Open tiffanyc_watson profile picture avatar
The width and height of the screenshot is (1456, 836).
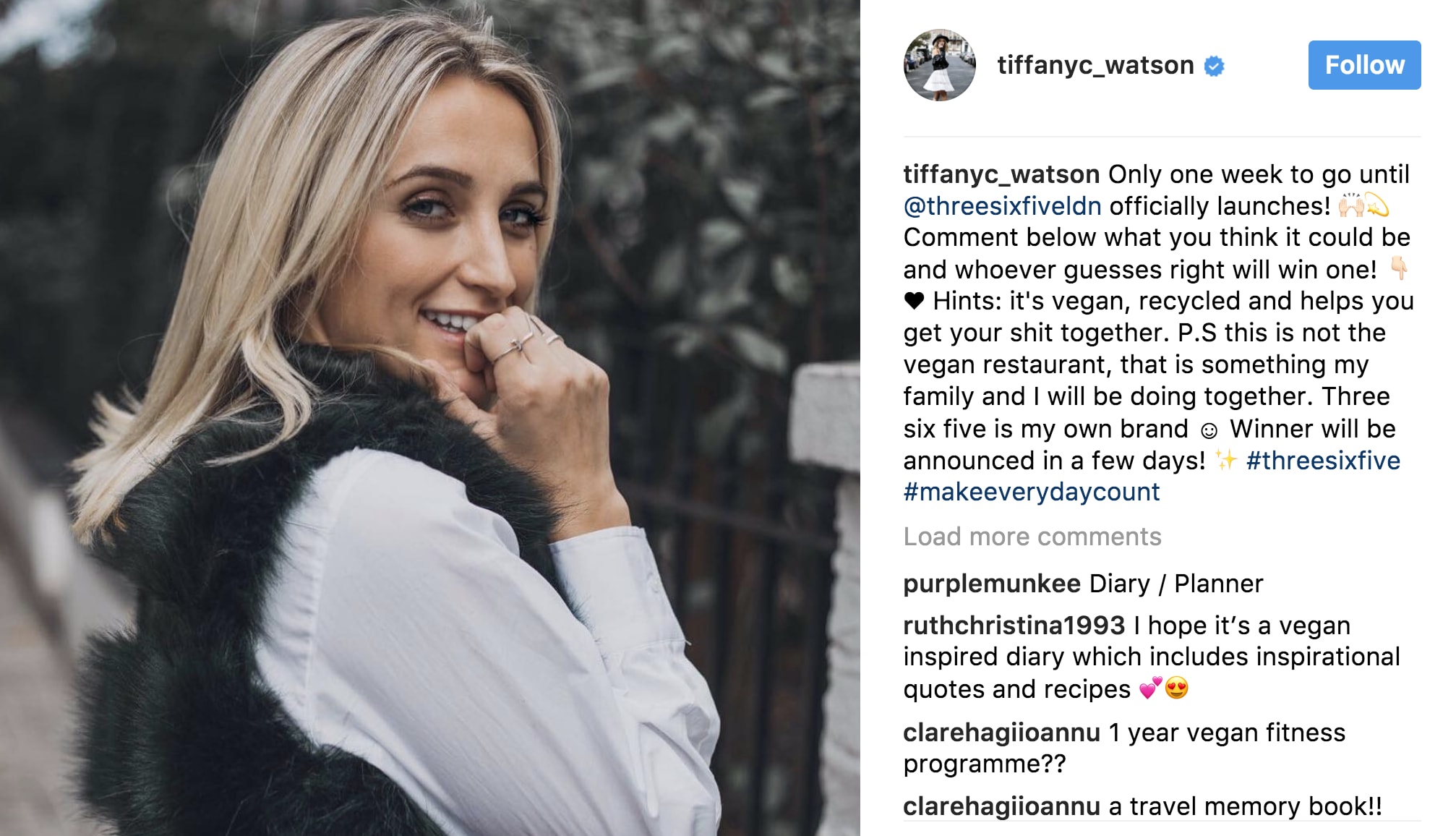pos(939,65)
